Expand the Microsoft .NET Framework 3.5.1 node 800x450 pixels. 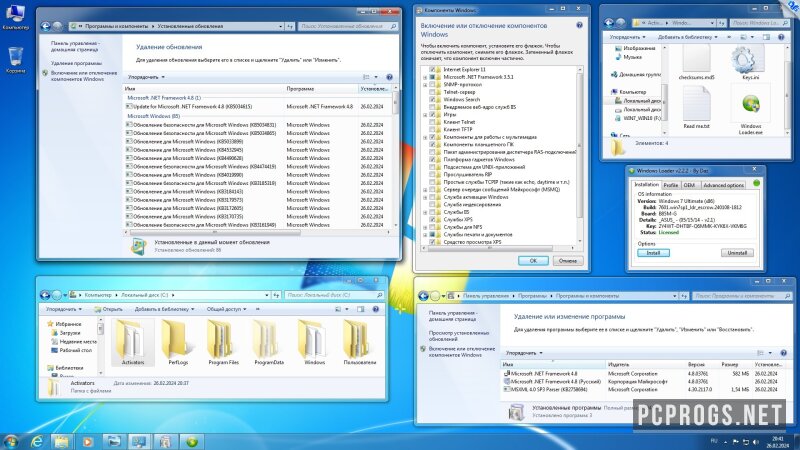425,77
